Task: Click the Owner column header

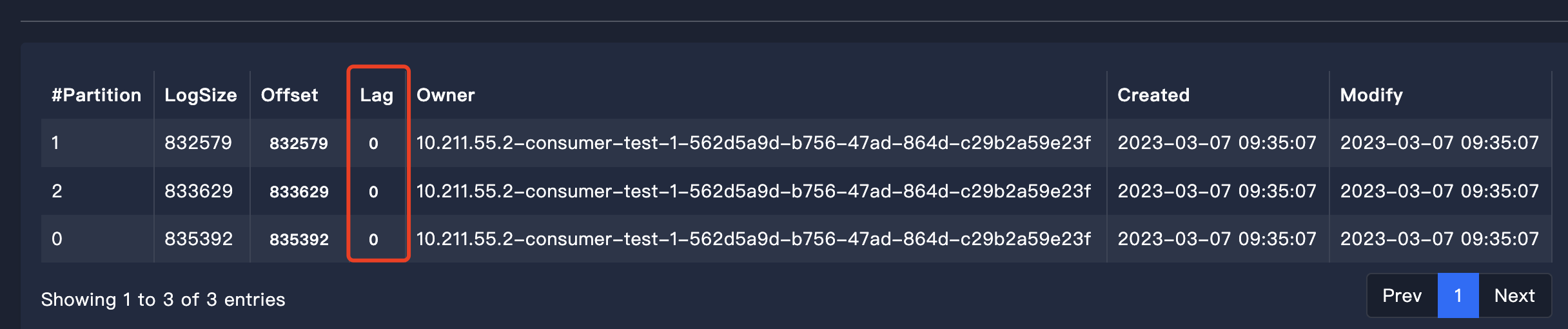Action: [446, 95]
